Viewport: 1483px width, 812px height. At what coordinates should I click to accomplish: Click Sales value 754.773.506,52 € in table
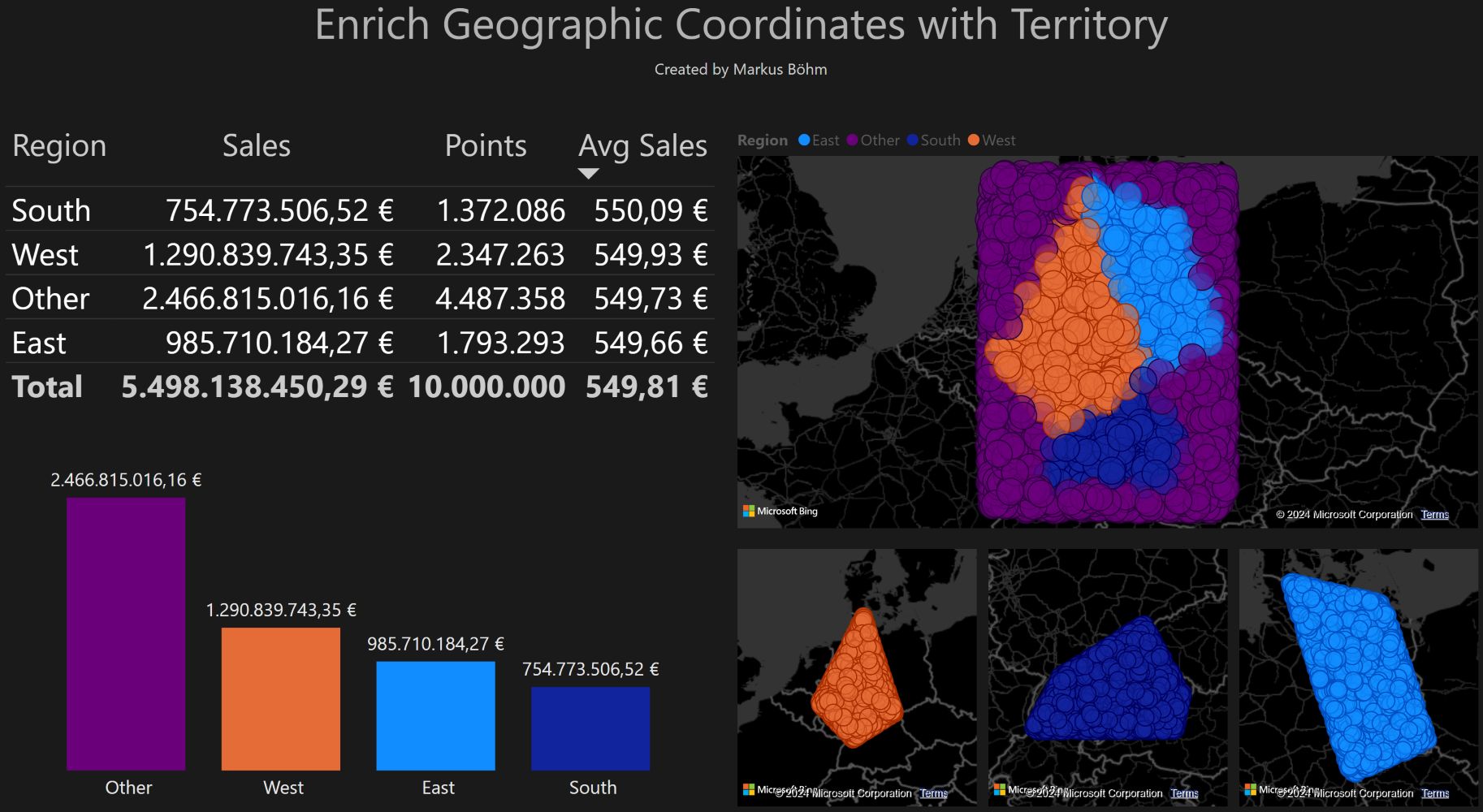[x=280, y=210]
